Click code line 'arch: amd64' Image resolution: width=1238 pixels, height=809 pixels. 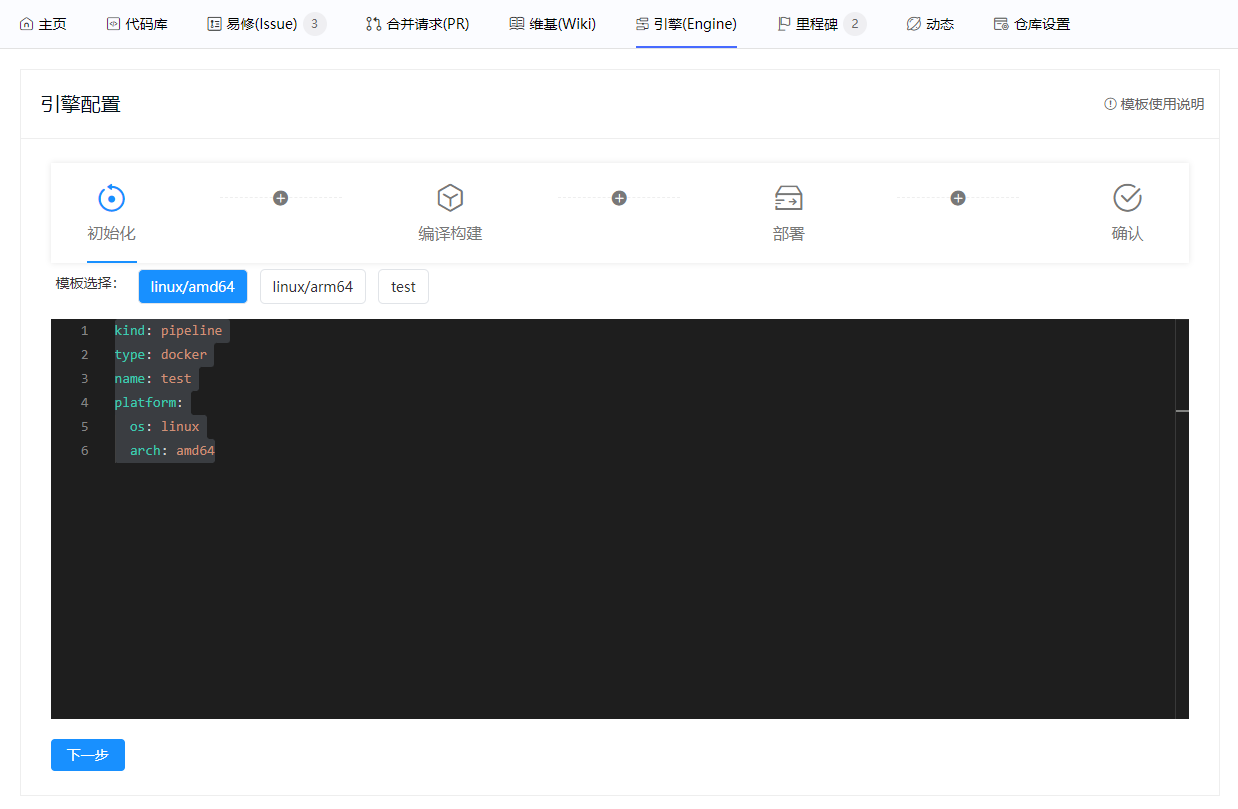pos(172,451)
